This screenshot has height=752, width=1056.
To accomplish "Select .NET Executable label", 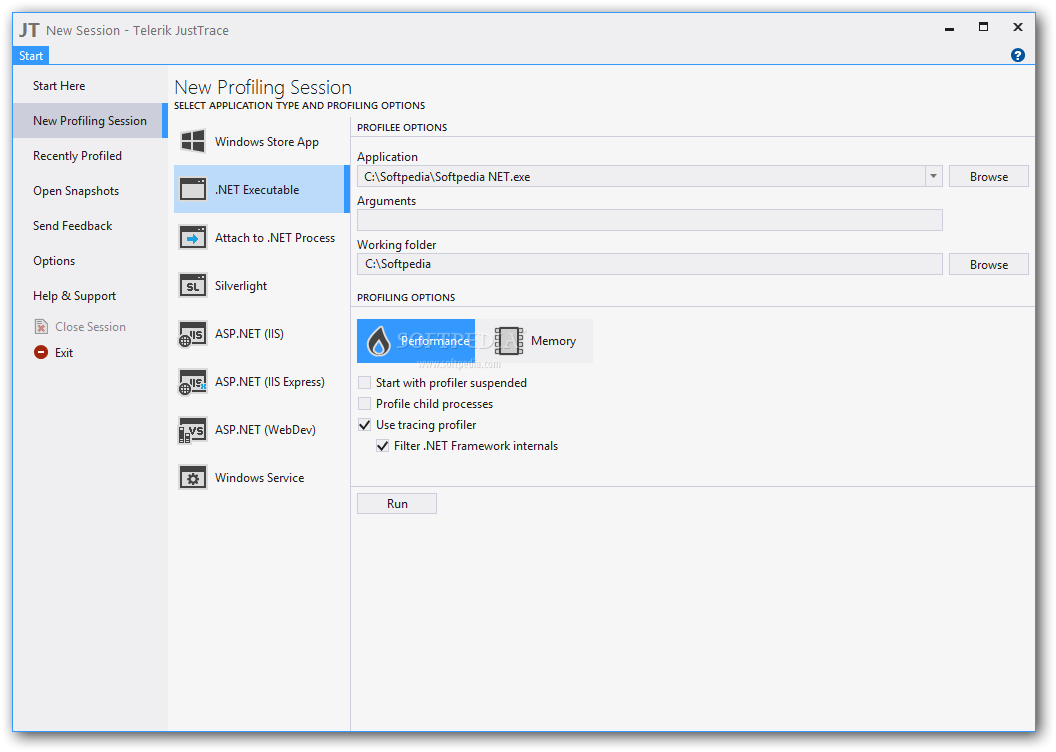I will [x=257, y=190].
